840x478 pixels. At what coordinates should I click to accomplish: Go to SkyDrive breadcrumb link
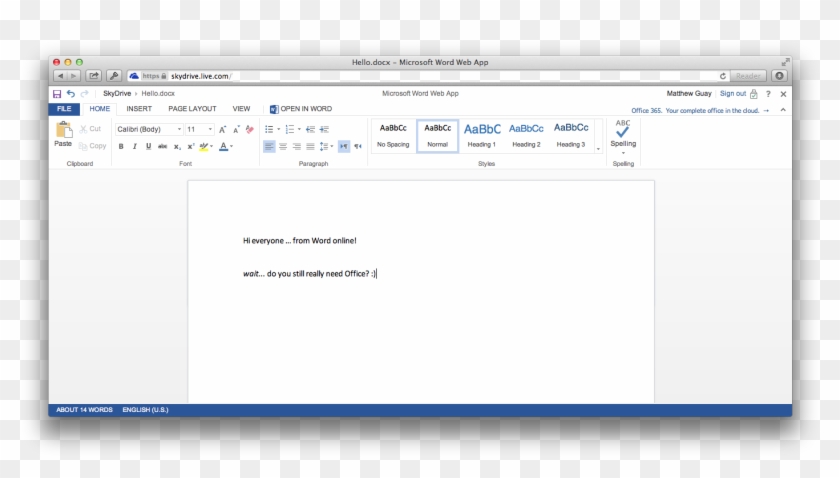(117, 94)
